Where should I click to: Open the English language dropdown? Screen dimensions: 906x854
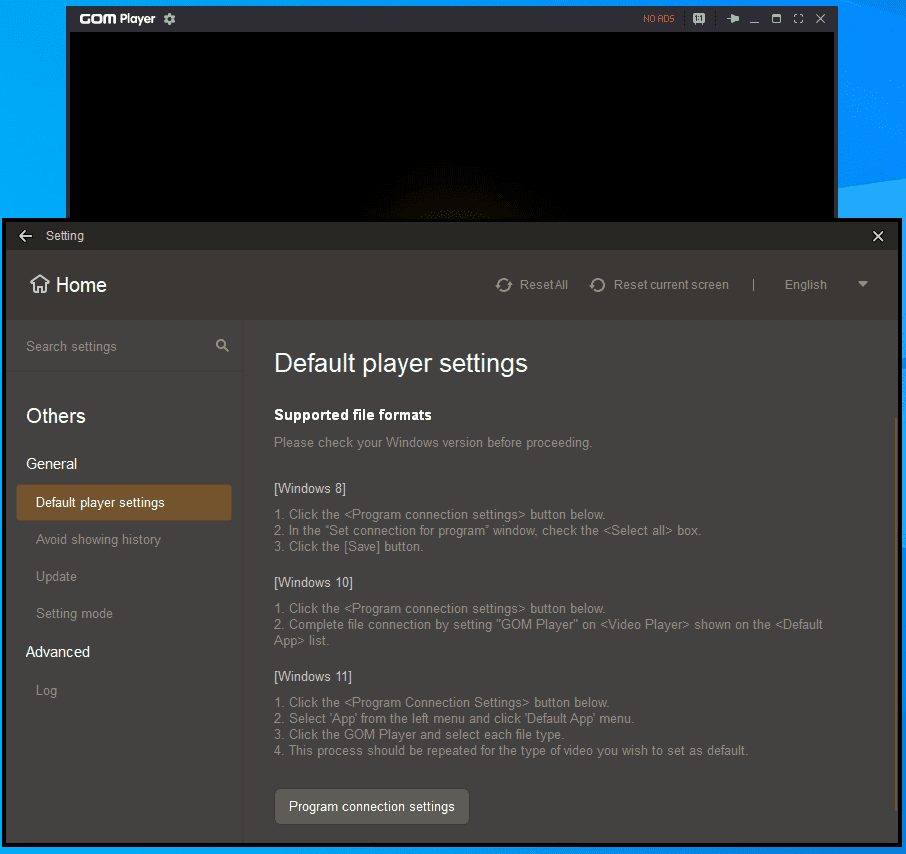click(826, 285)
